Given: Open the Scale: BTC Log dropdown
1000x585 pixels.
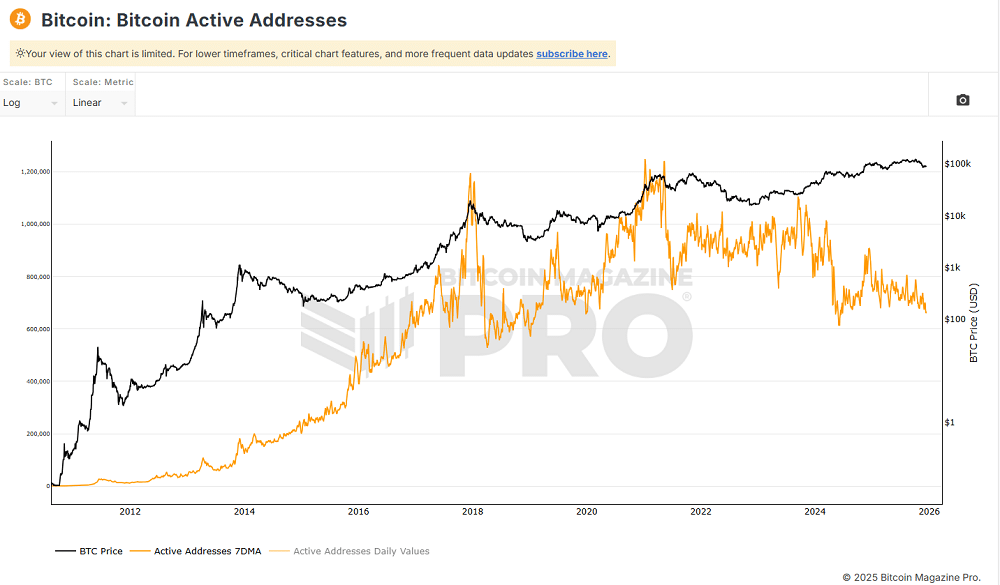Looking at the screenshot, I should click(32, 102).
